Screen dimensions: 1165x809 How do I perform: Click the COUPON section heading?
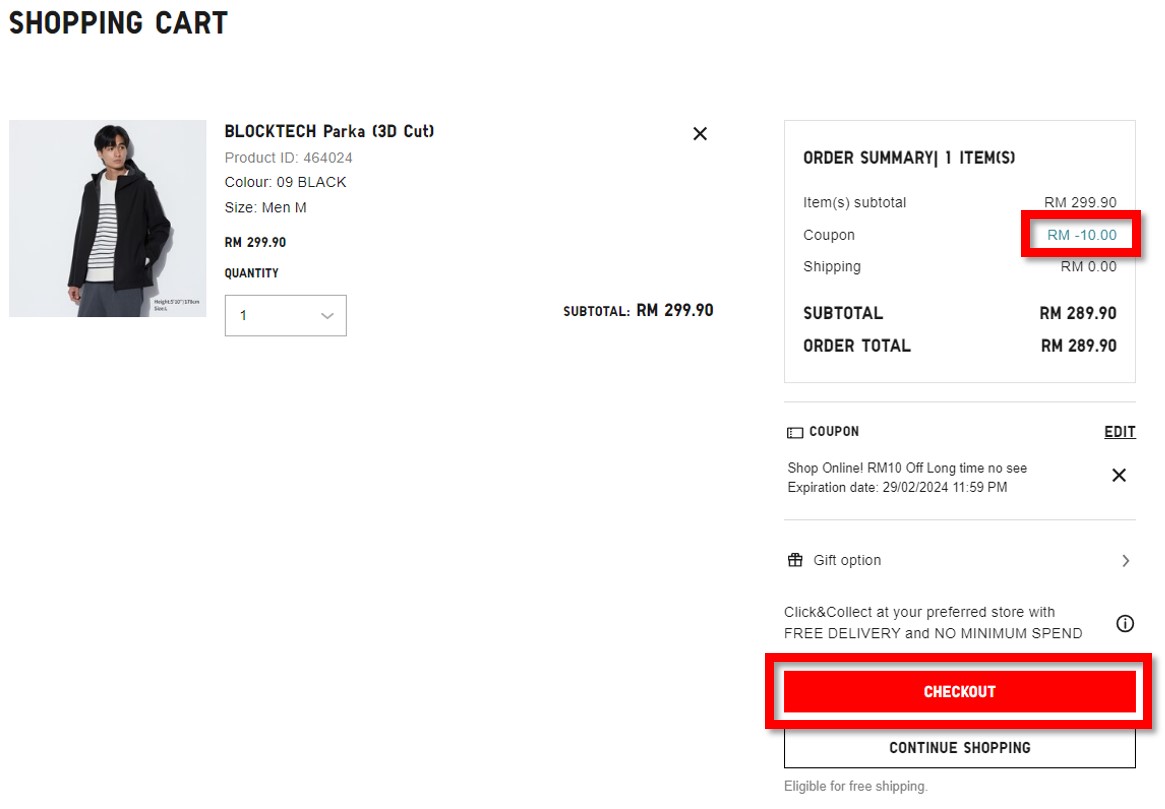tap(834, 432)
